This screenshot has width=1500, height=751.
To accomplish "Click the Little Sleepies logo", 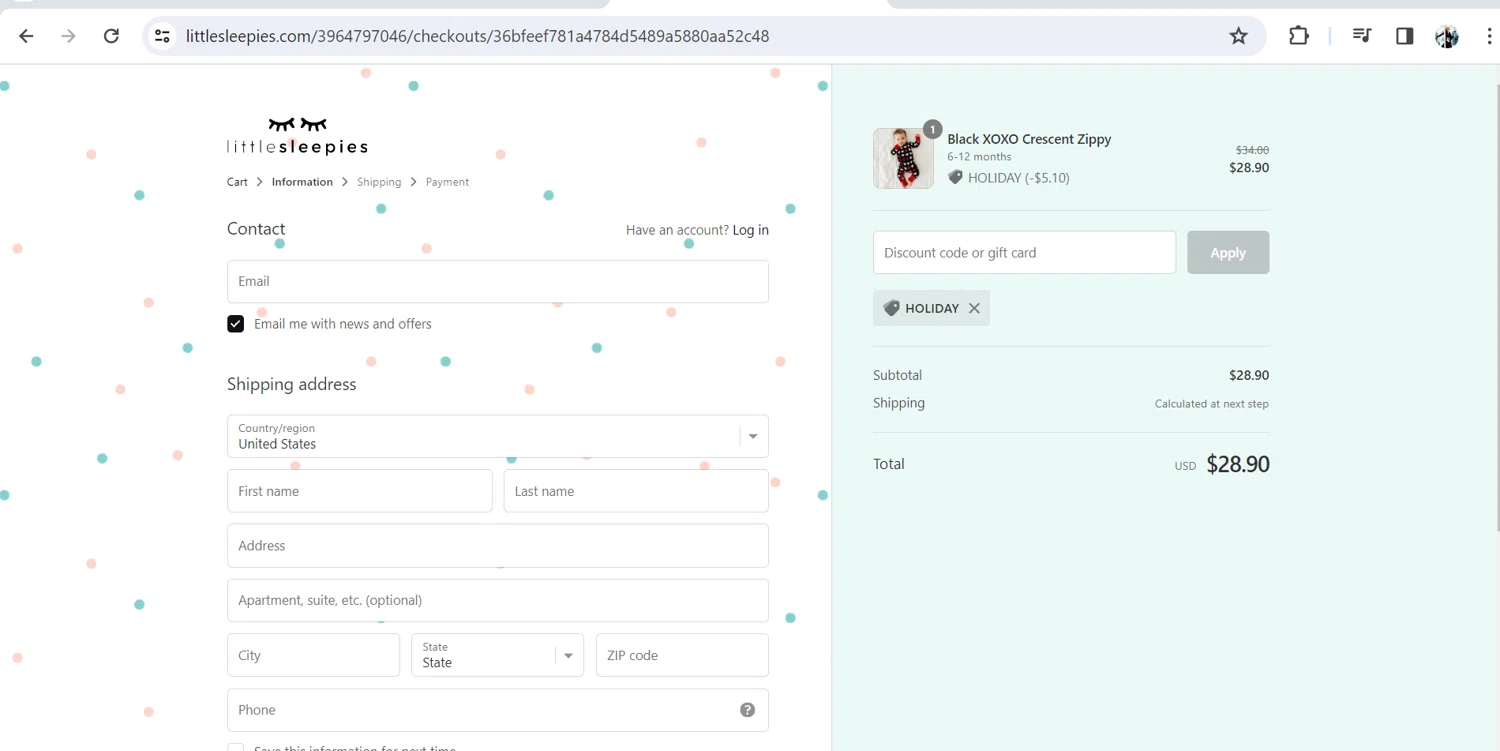I will [x=297, y=136].
